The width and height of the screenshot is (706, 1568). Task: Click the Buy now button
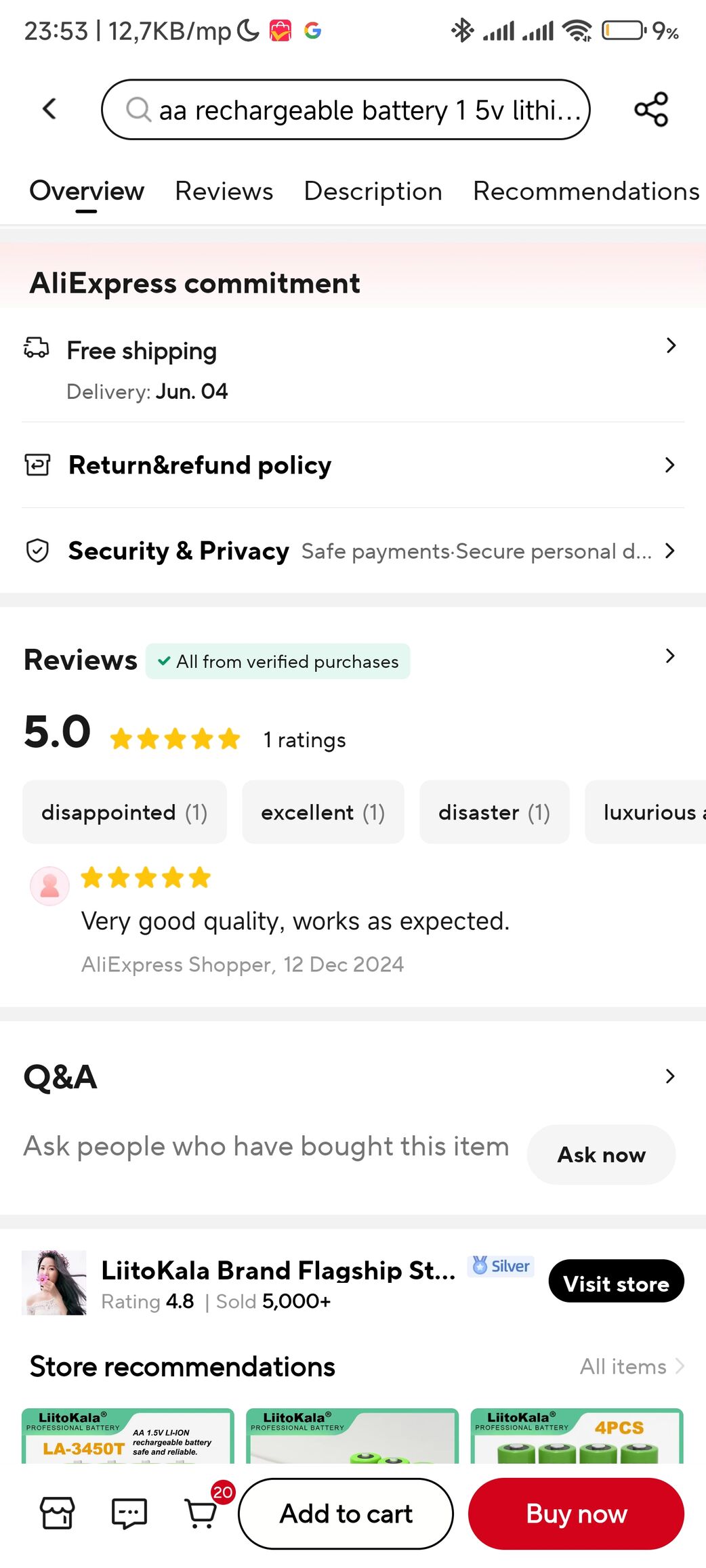(576, 1513)
